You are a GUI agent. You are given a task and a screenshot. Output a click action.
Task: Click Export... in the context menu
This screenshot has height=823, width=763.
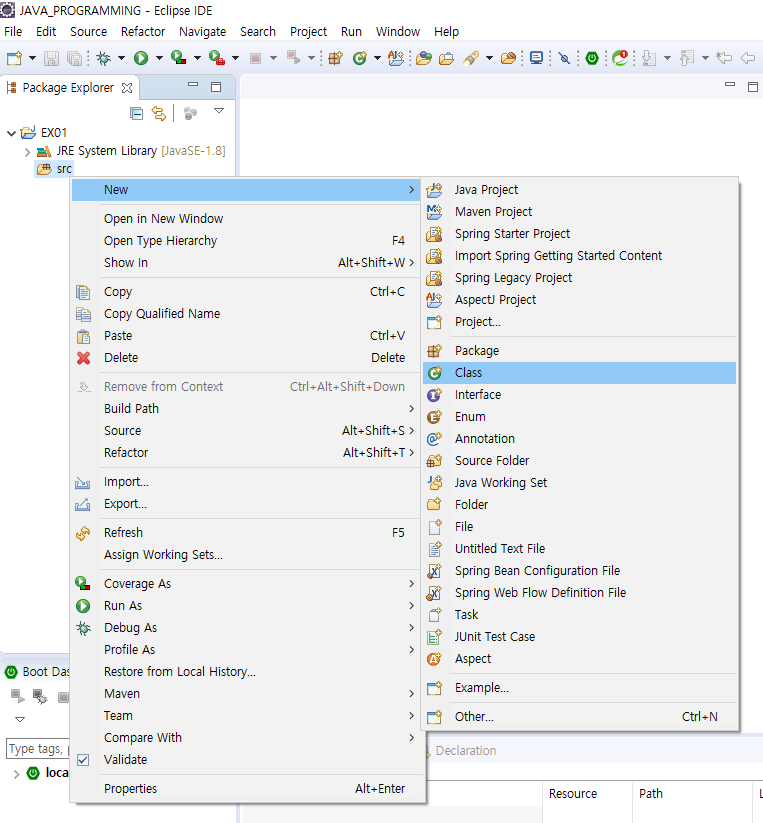click(247, 504)
